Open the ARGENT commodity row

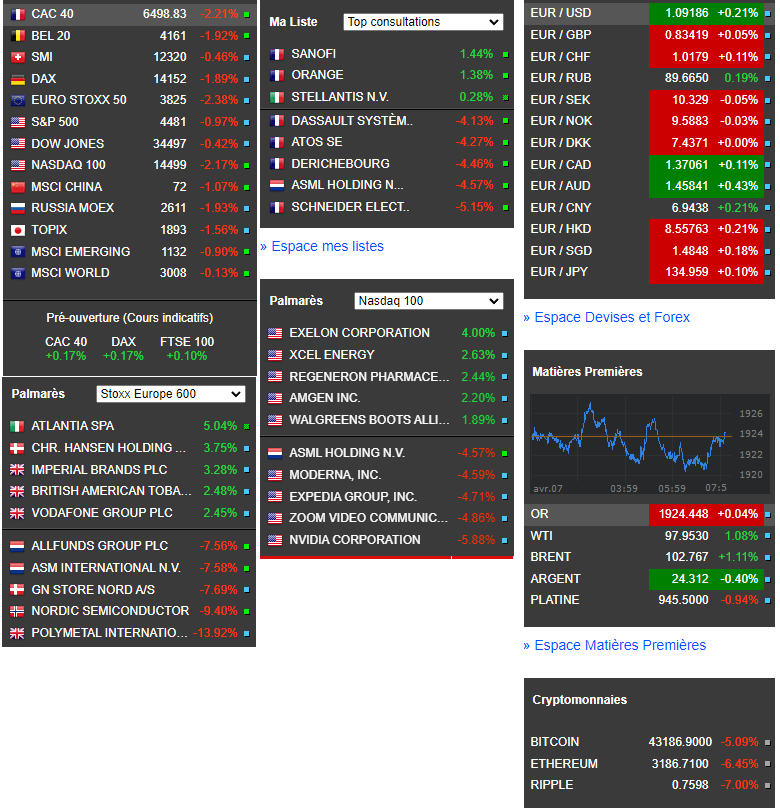(x=649, y=579)
